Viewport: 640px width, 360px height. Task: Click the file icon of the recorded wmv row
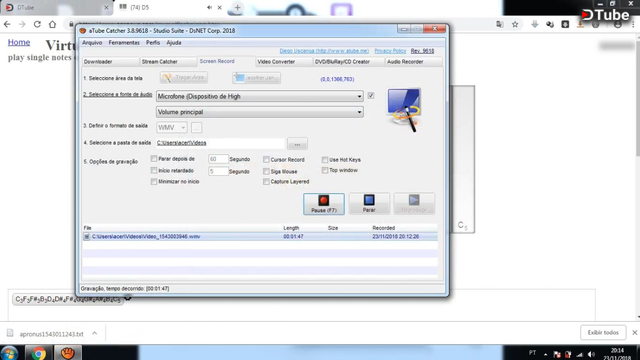[87, 237]
